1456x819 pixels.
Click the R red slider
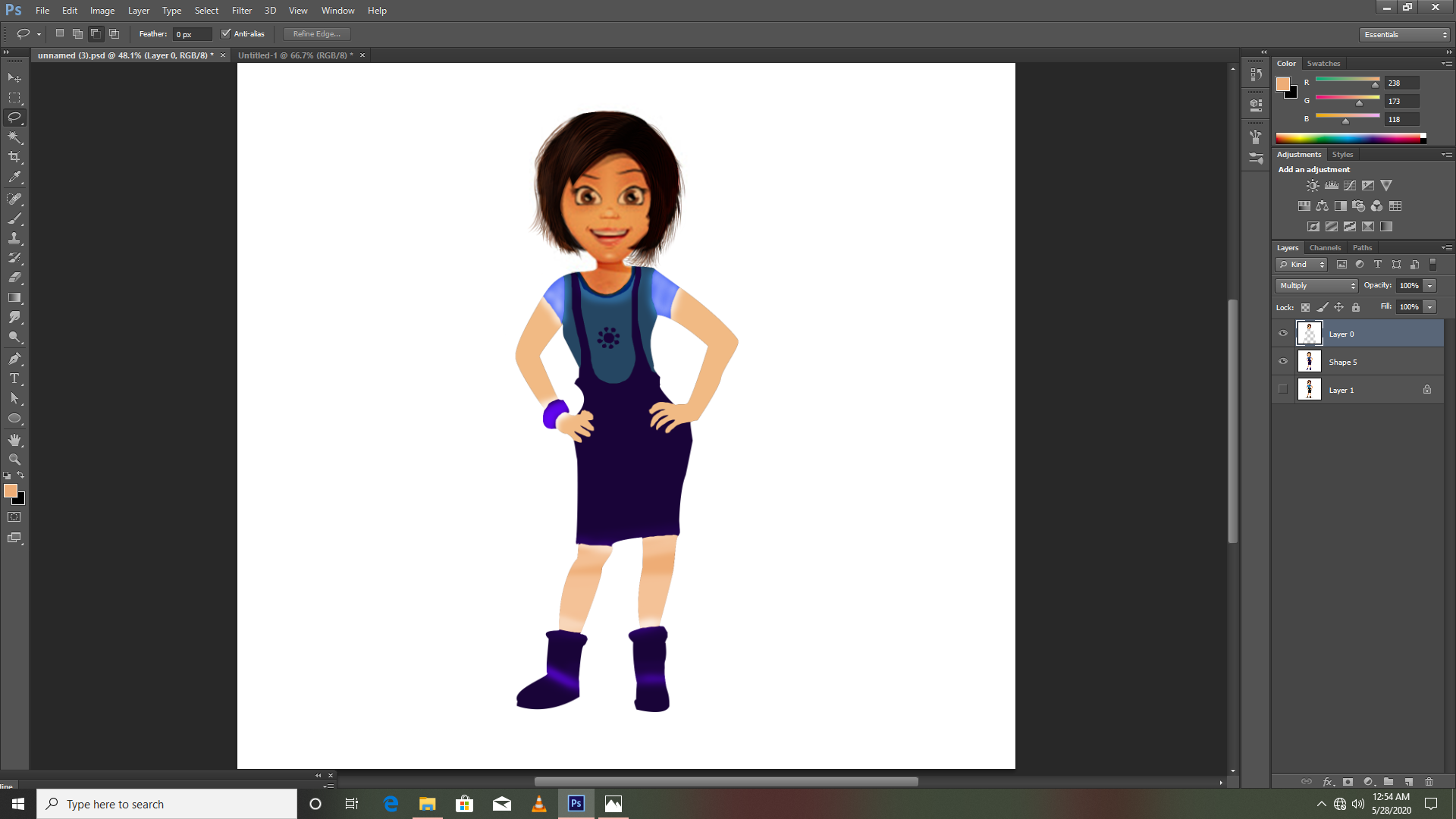pos(1348,80)
